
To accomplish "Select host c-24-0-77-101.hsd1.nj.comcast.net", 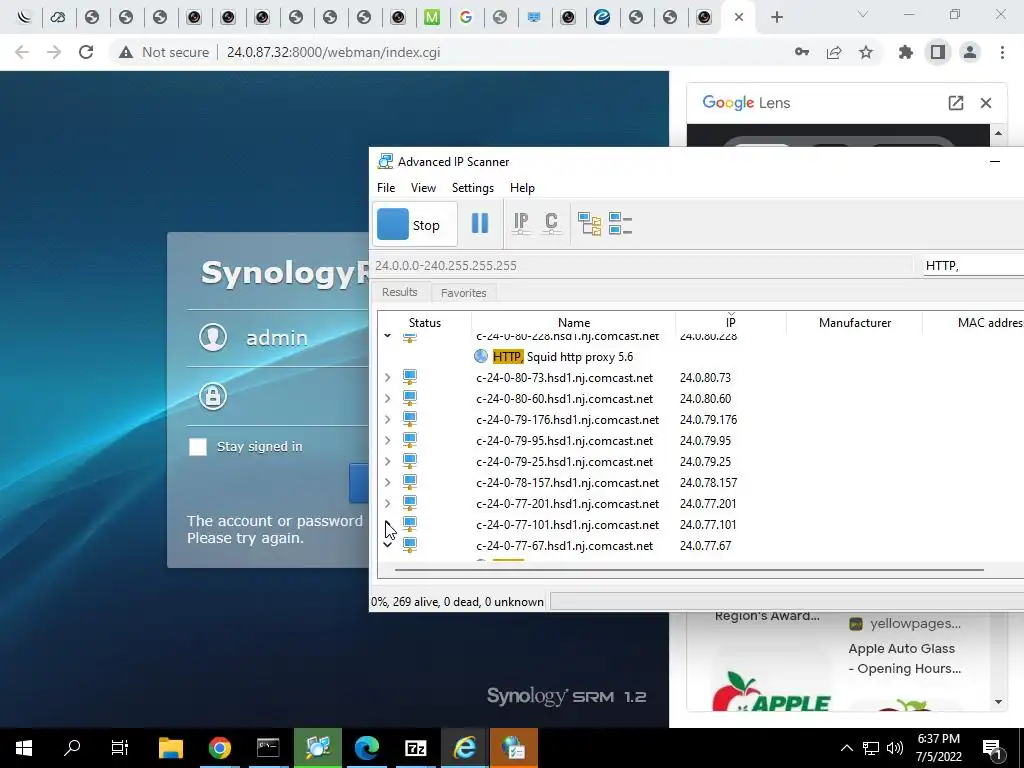I will tap(568, 524).
